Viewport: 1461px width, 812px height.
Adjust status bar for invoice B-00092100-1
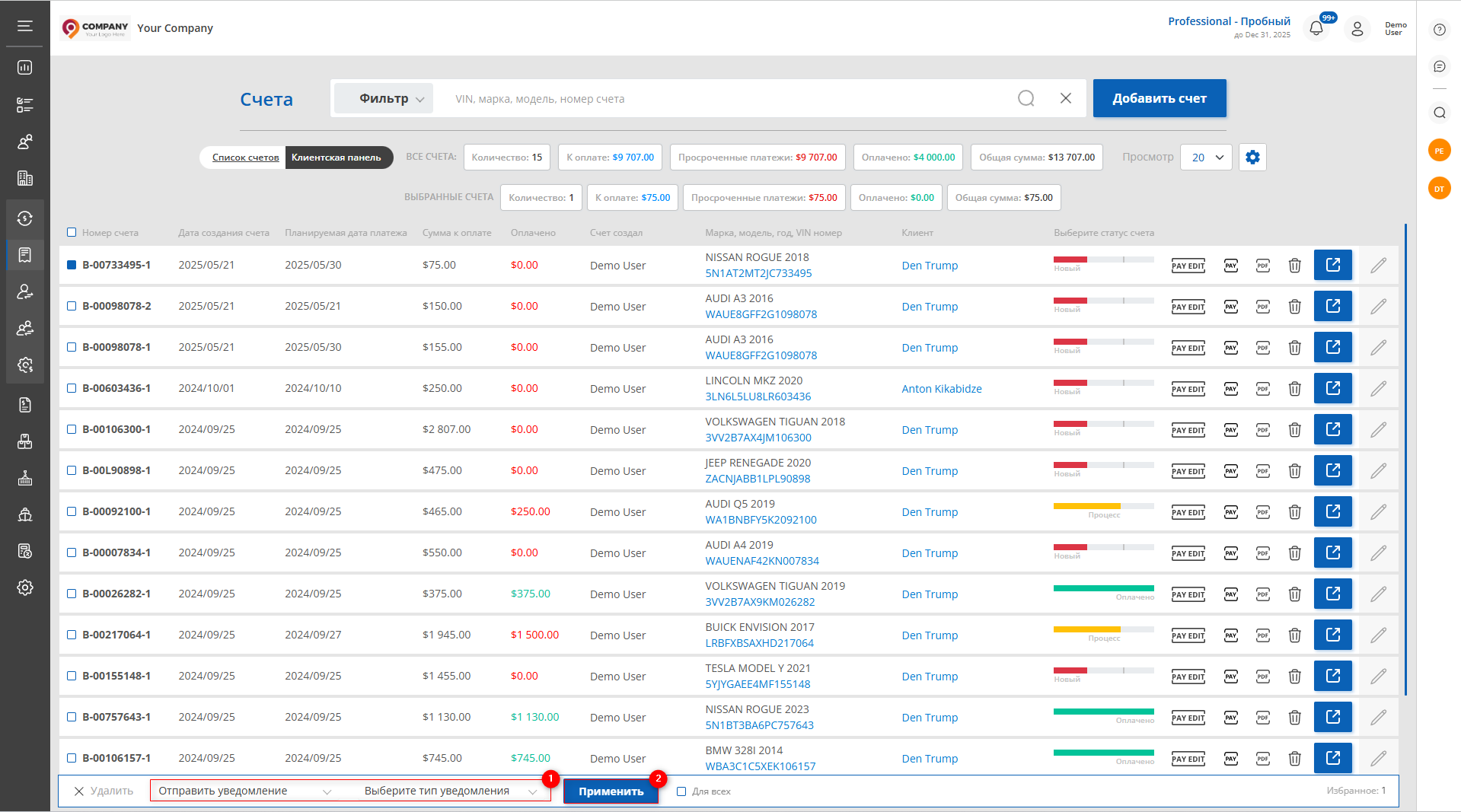[1104, 506]
